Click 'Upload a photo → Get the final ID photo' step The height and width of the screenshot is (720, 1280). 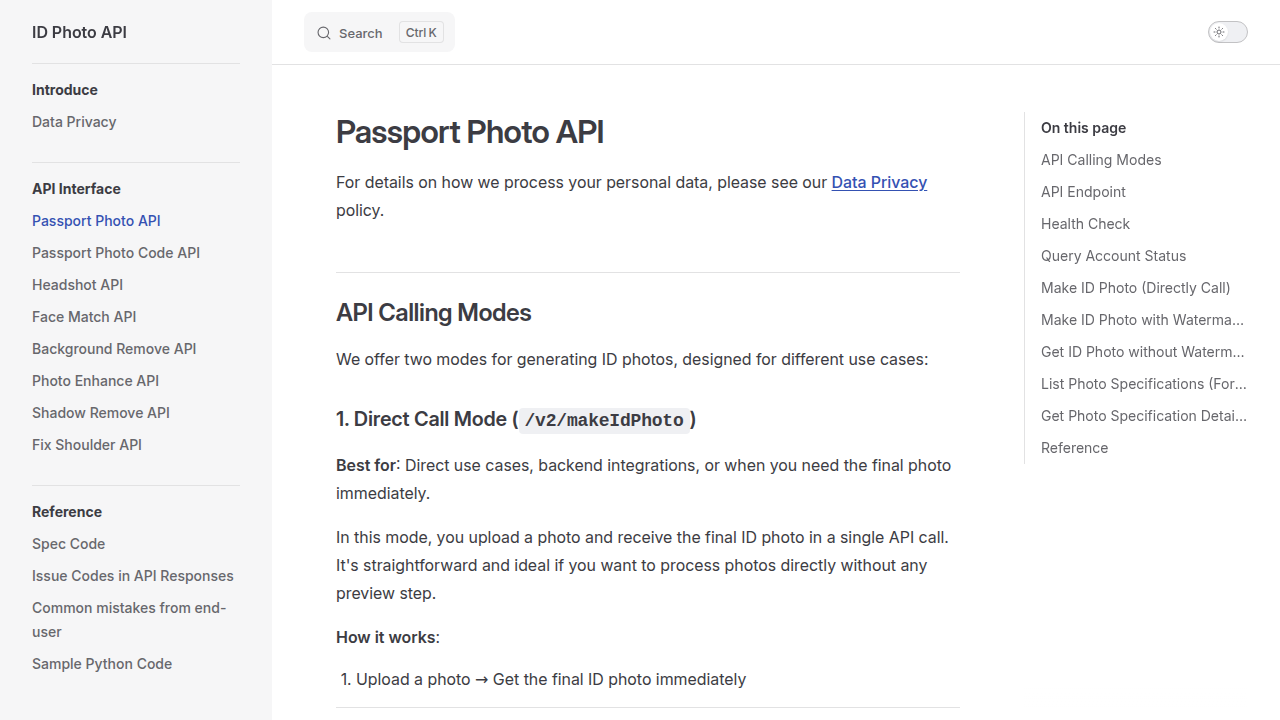[551, 679]
